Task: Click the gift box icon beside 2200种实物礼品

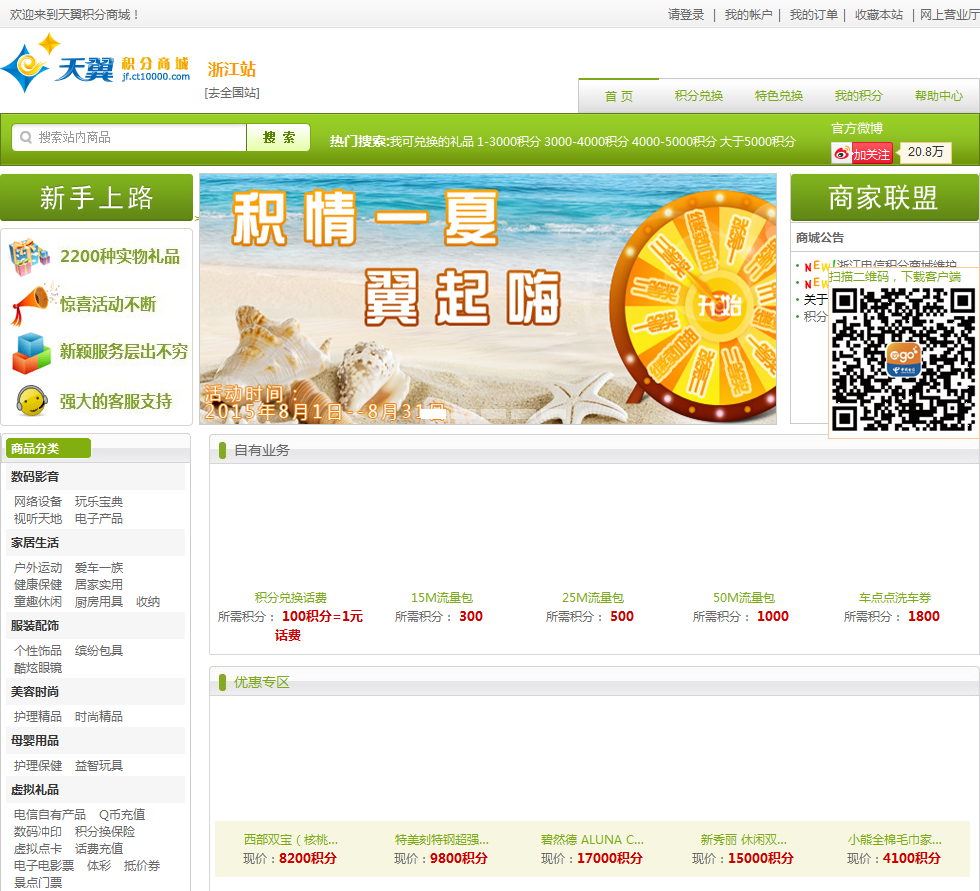Action: tap(29, 257)
